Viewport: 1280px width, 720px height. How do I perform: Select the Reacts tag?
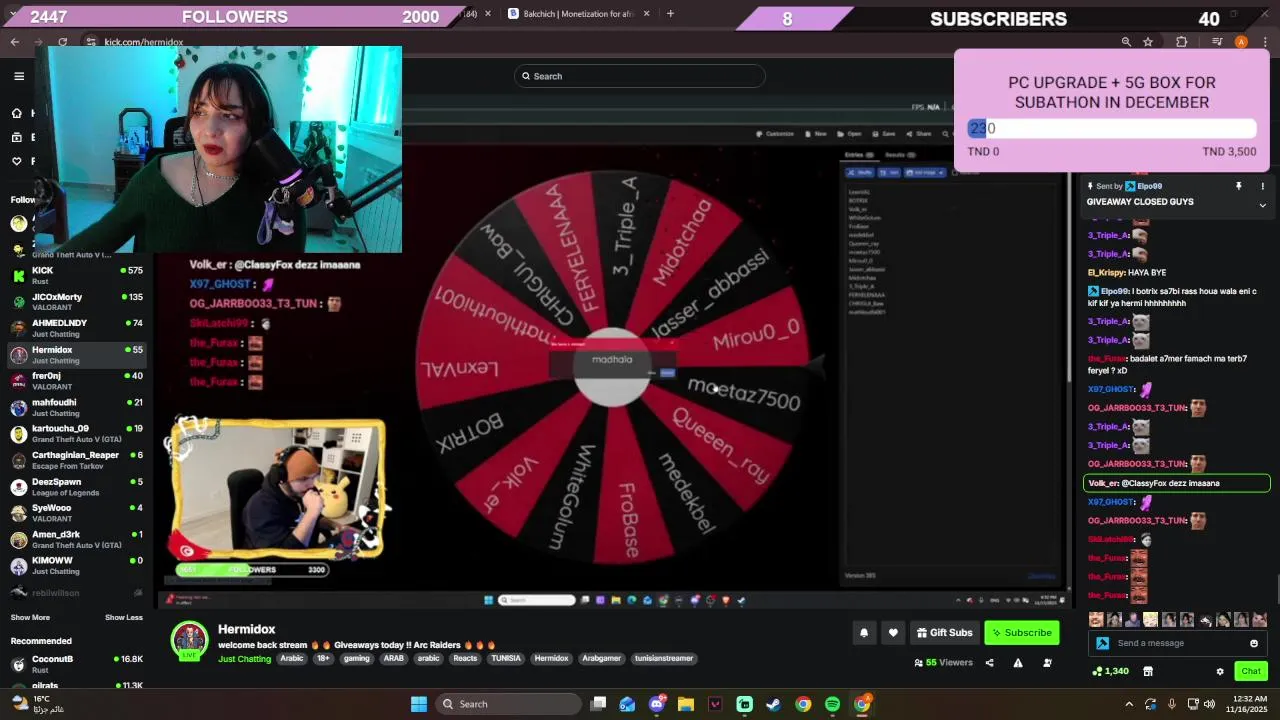(465, 659)
